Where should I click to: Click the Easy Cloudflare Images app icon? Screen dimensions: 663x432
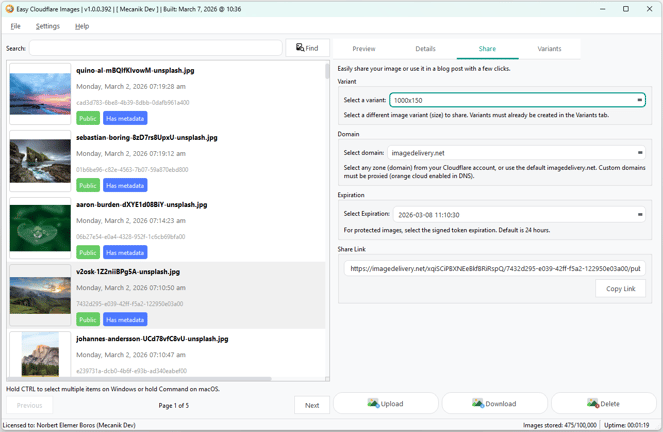(x=9, y=9)
